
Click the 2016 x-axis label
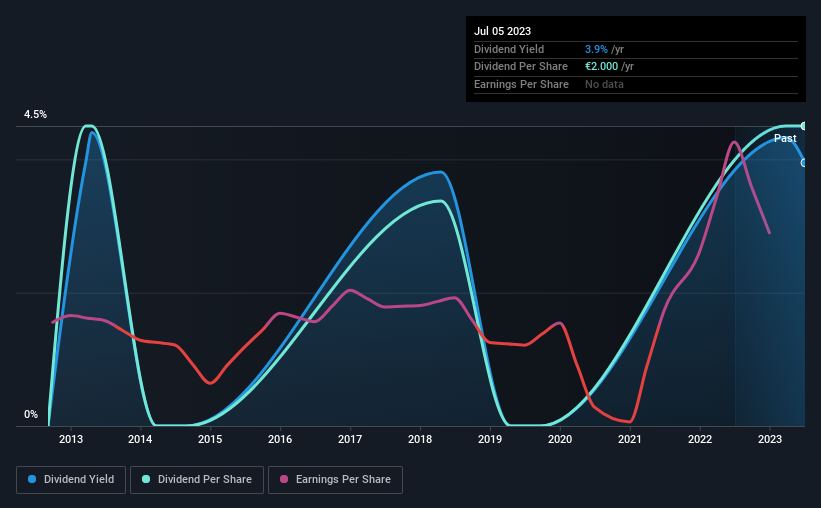[x=280, y=439]
